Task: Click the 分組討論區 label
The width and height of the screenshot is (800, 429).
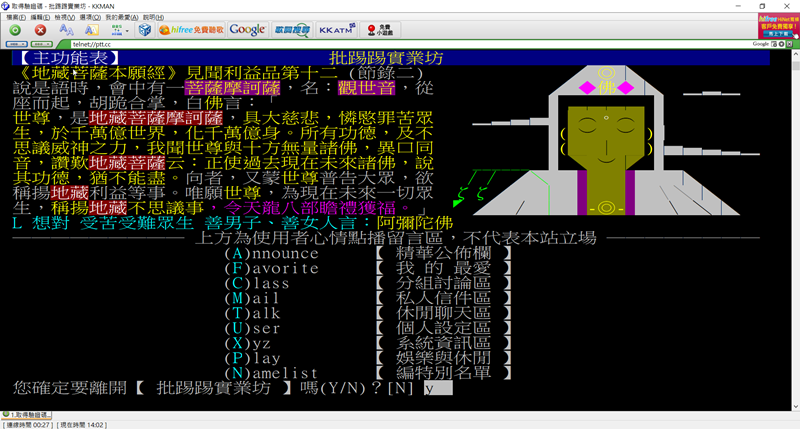Action: tap(443, 284)
